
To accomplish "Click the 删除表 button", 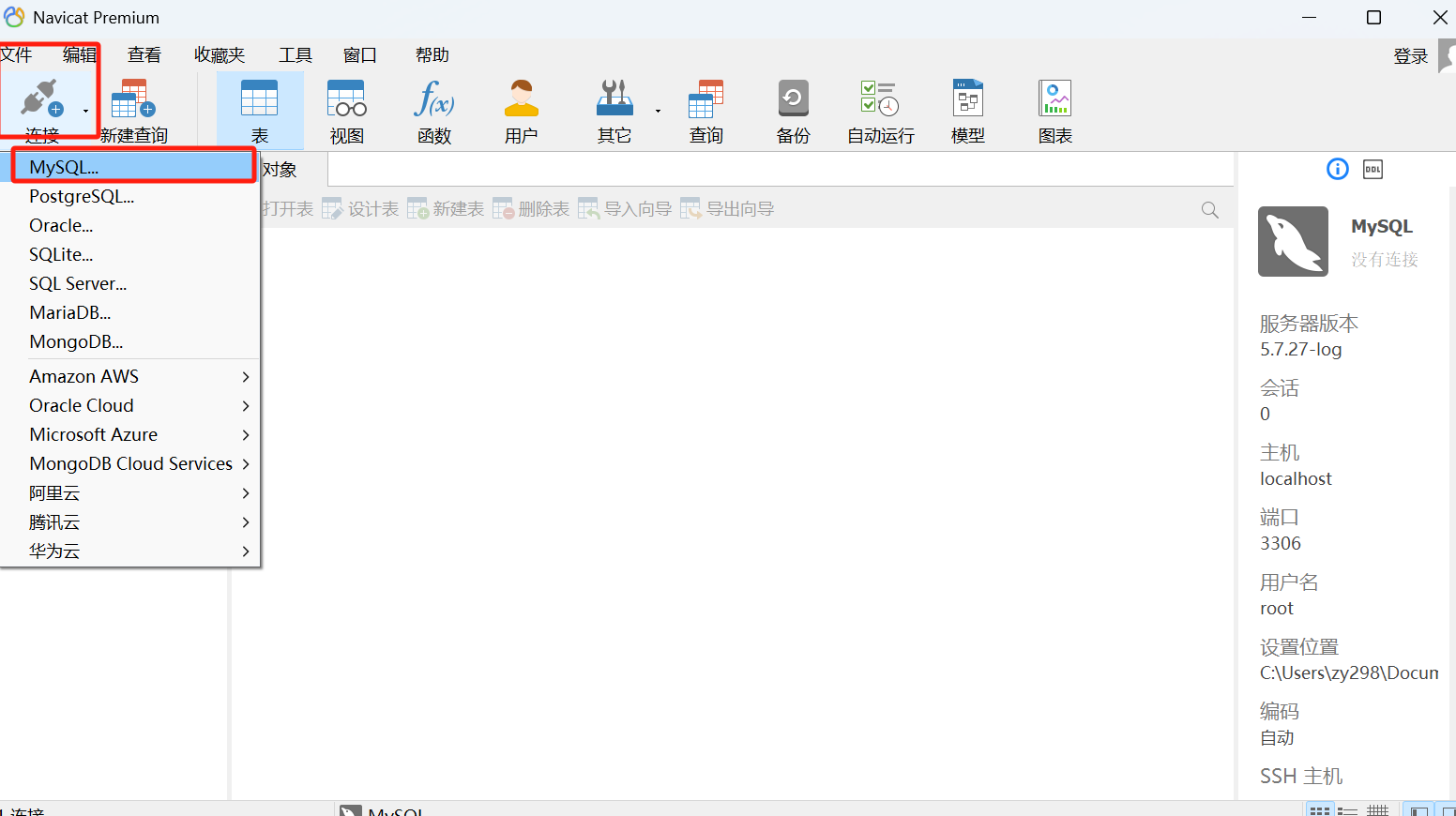I will coord(531,209).
